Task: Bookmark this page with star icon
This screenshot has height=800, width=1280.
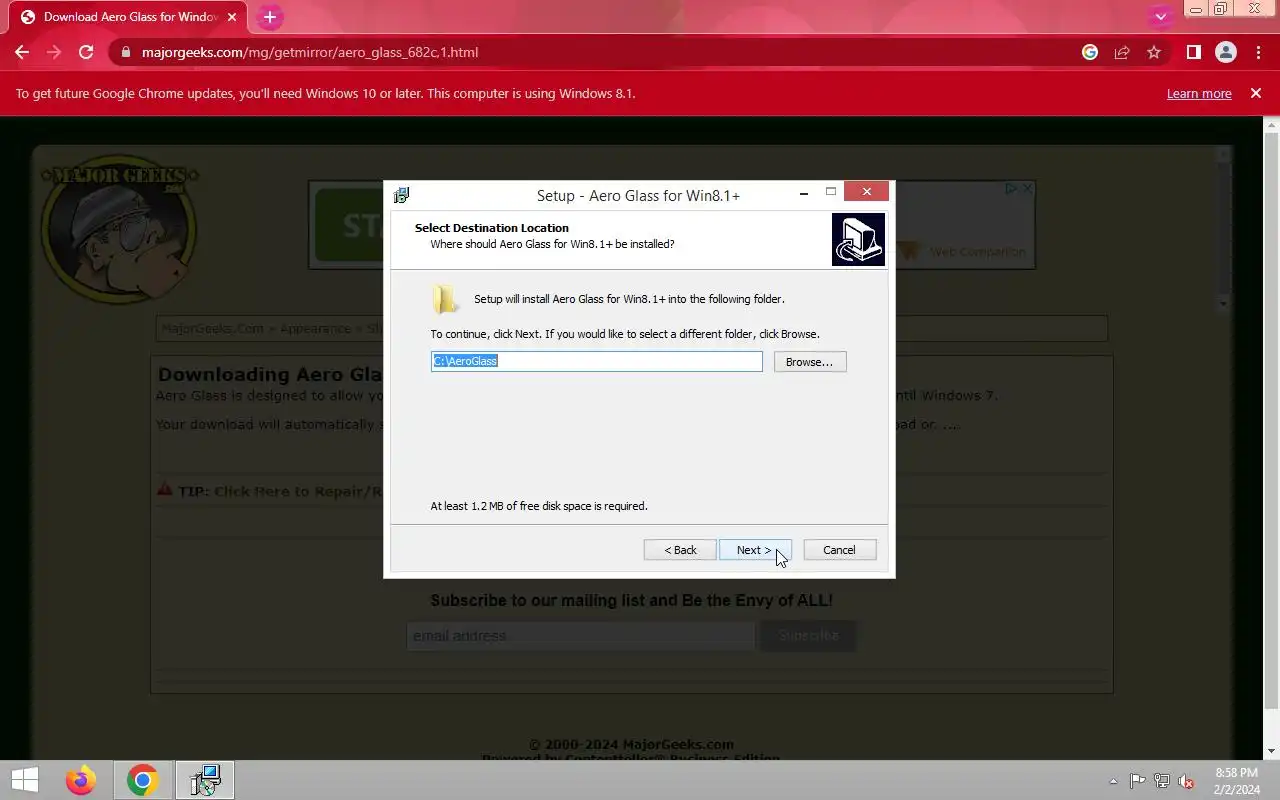Action: [x=1154, y=52]
